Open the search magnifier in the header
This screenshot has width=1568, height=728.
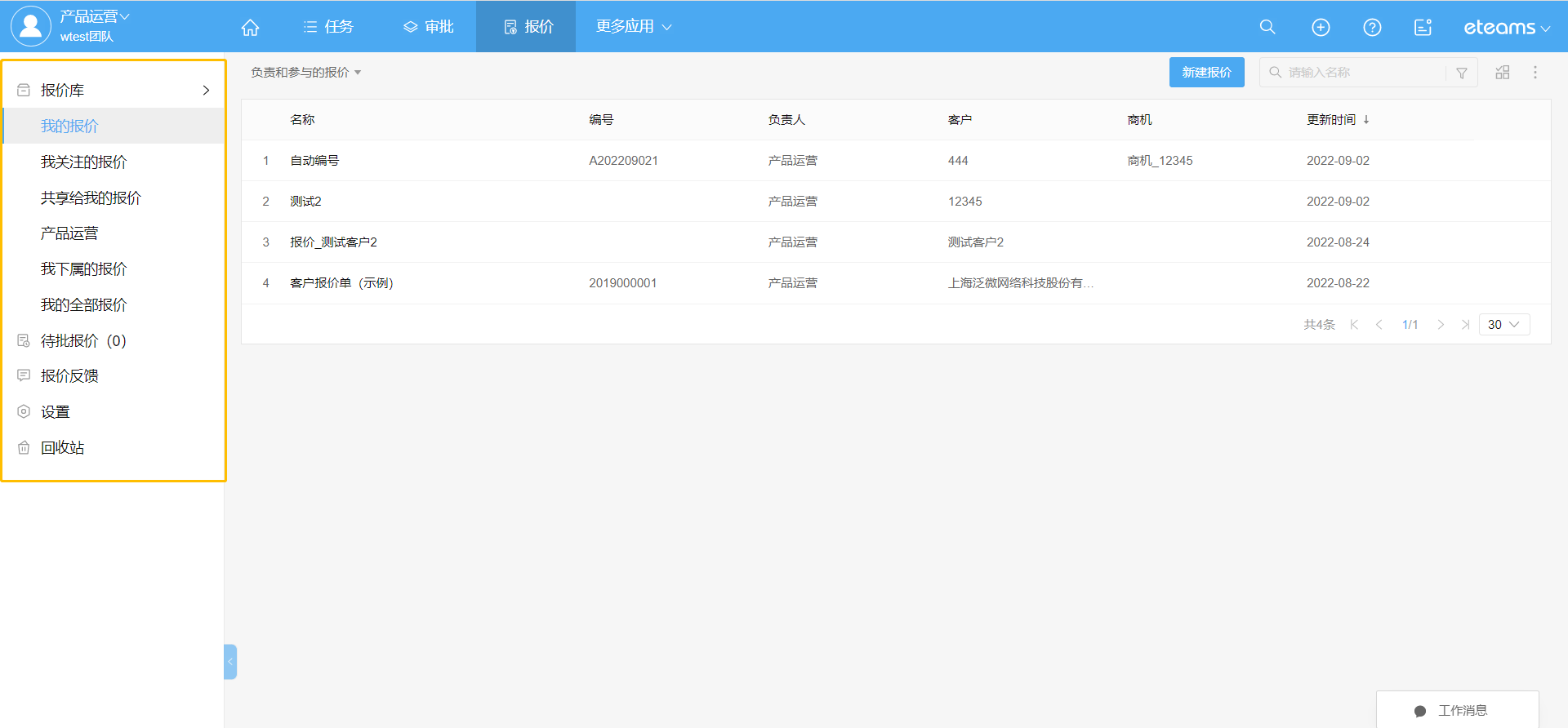click(x=1267, y=27)
